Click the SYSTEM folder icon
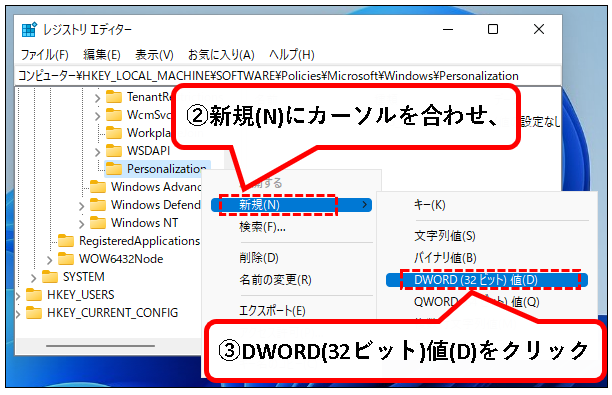 click(50, 277)
